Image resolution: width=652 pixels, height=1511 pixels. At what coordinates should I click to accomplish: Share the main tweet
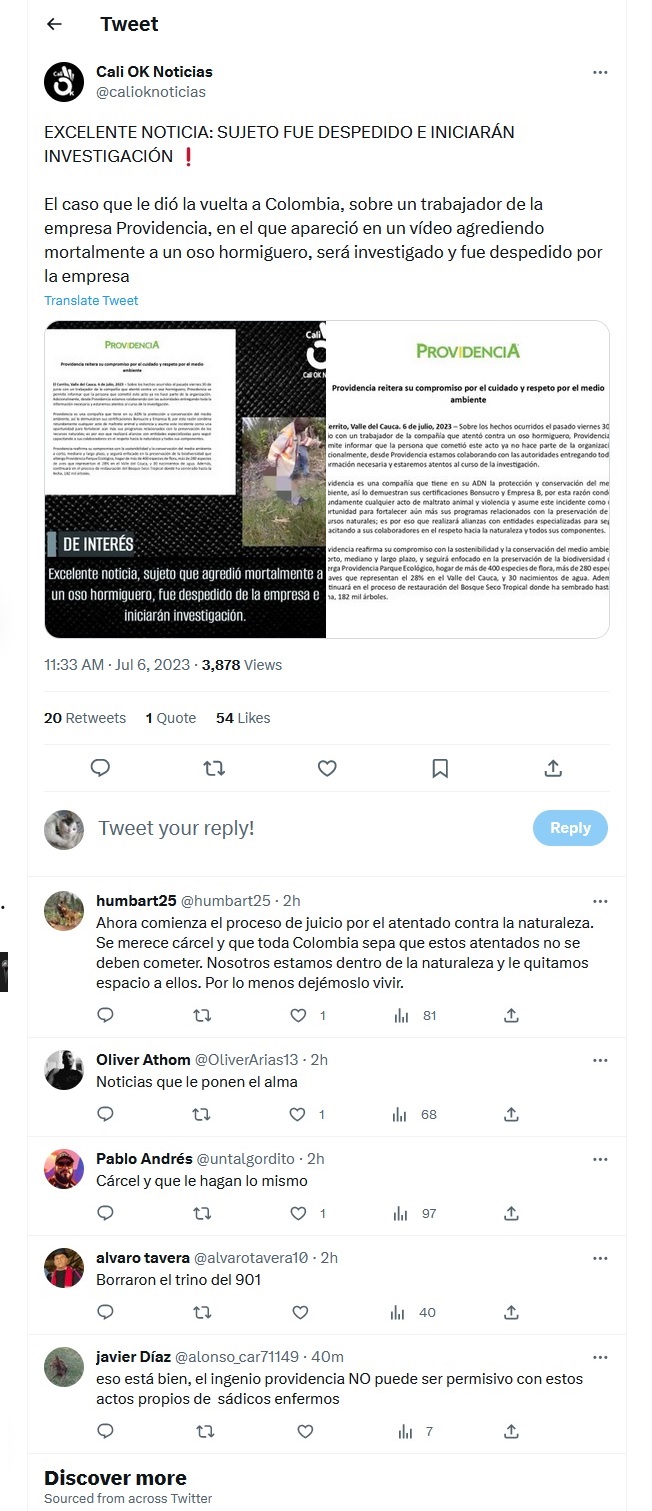point(552,768)
